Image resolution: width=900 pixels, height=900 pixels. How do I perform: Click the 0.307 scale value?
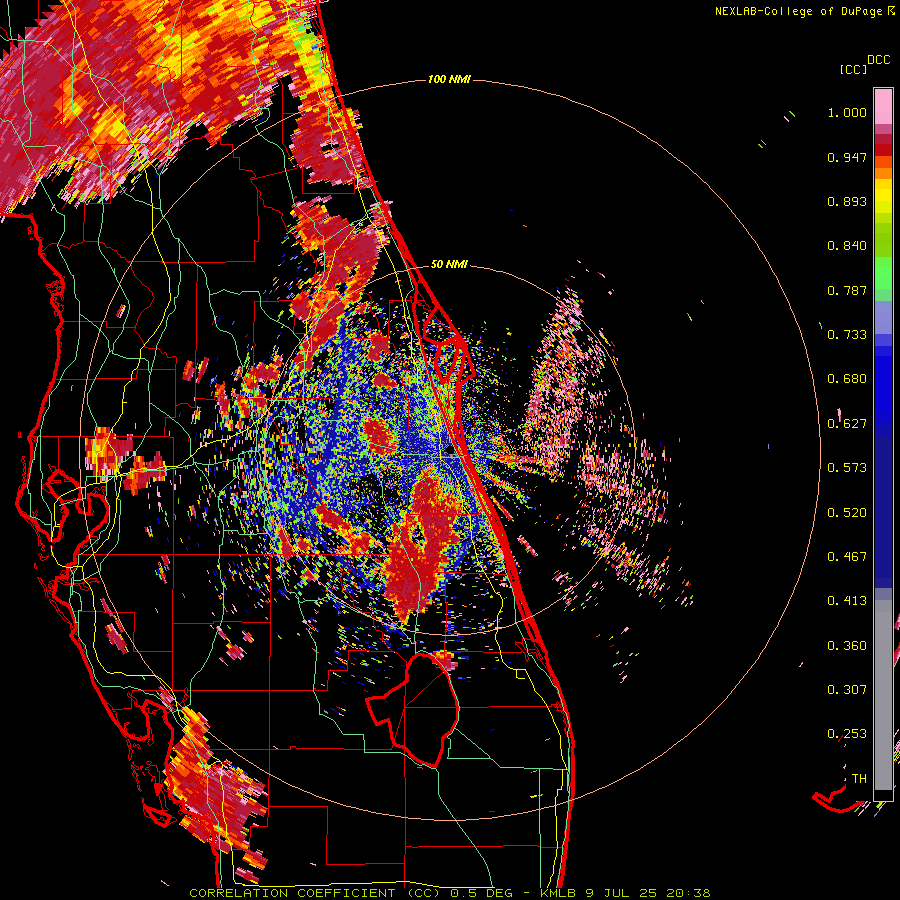(847, 690)
